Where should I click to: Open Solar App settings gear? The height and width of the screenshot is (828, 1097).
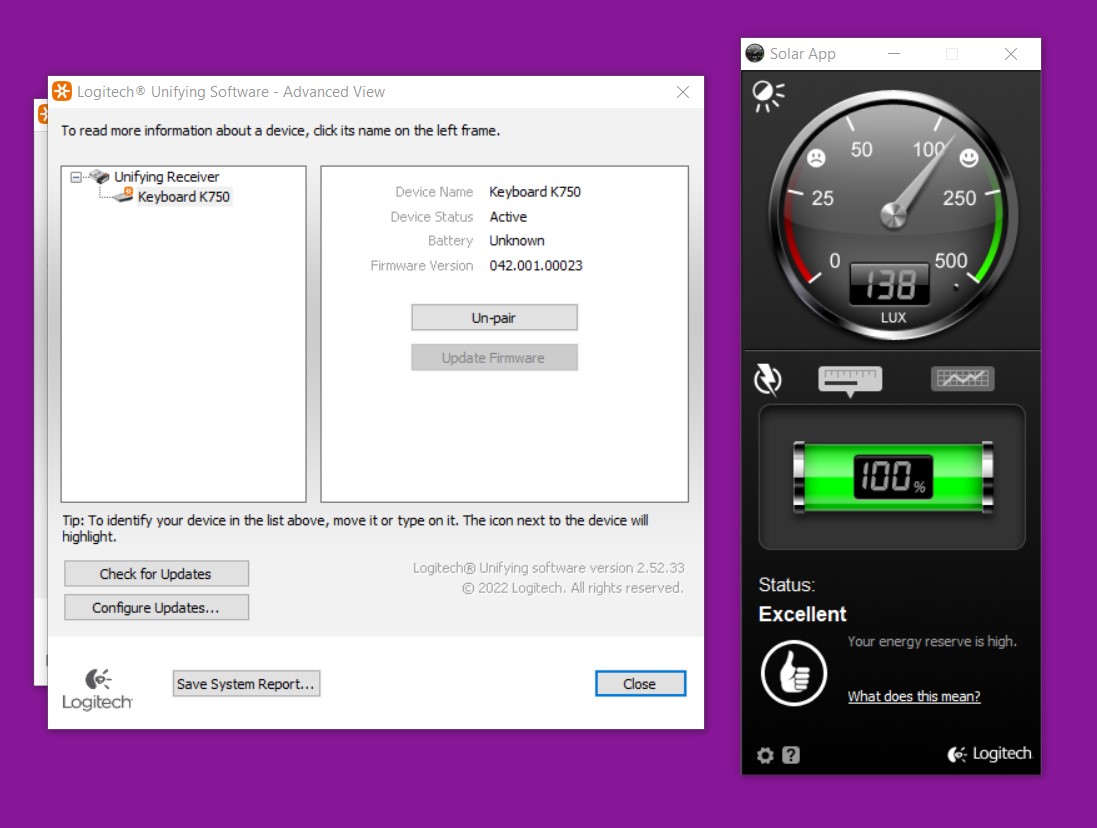(x=765, y=755)
